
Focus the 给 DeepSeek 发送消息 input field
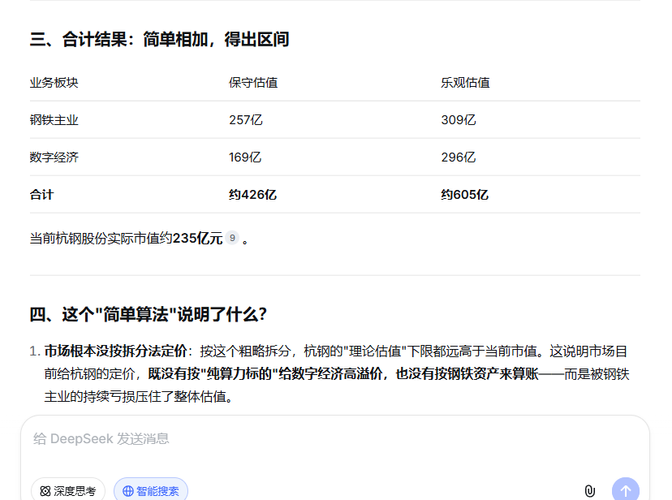334,439
